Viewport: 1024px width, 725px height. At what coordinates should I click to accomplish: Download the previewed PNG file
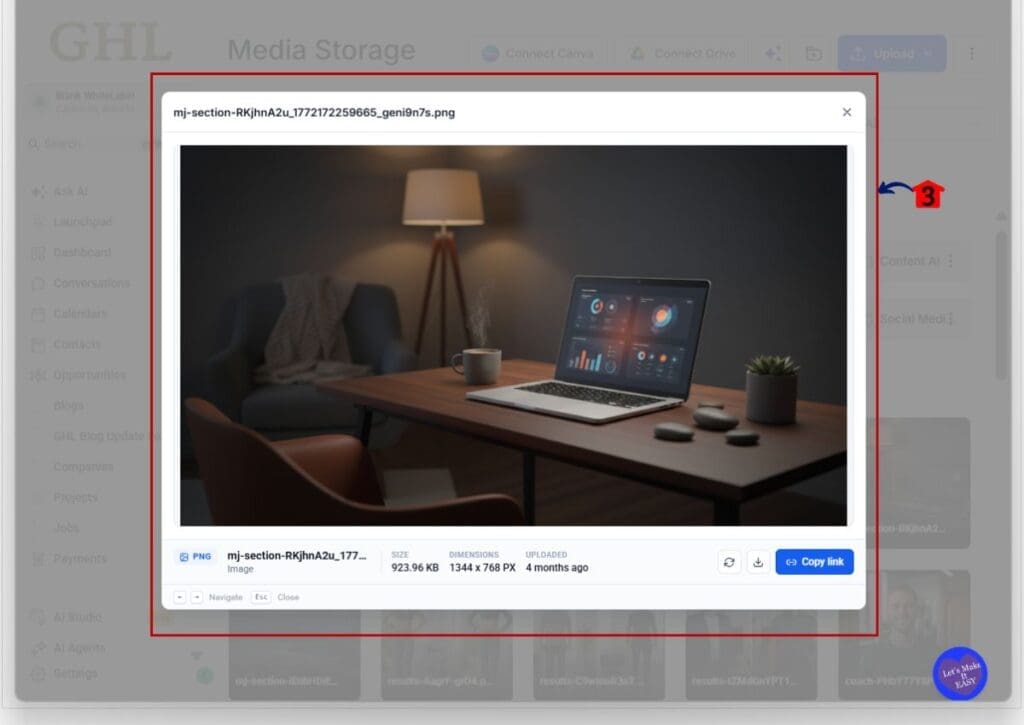click(758, 562)
